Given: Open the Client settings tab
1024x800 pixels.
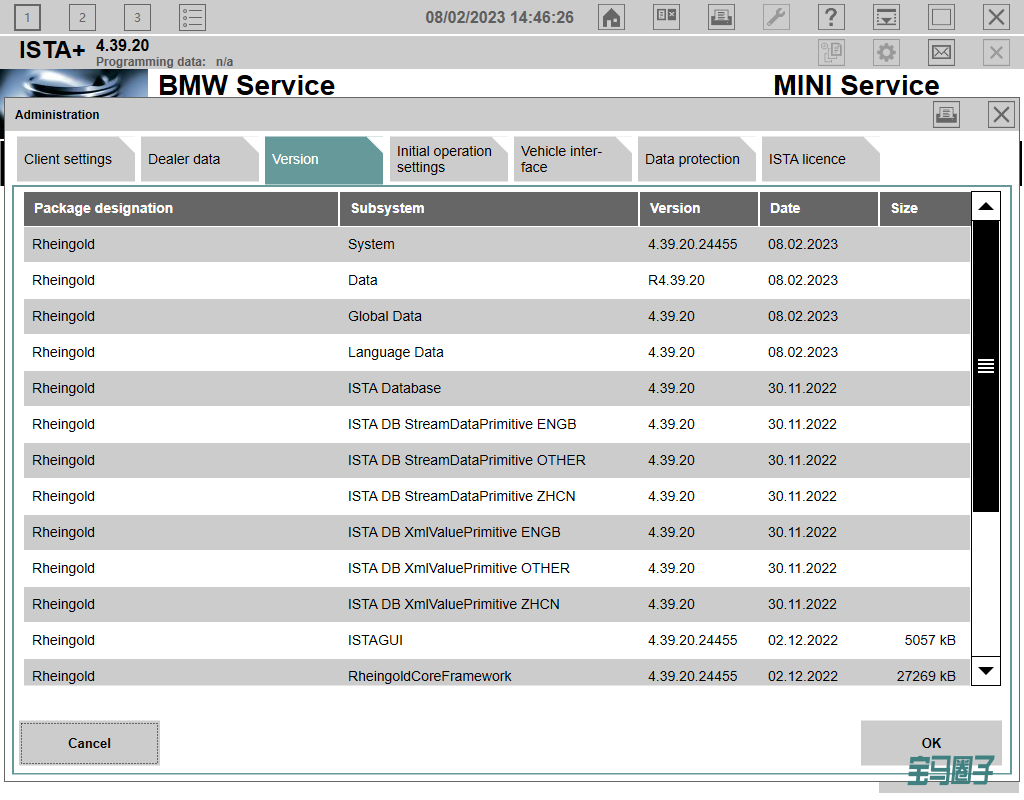Looking at the screenshot, I should coord(68,160).
